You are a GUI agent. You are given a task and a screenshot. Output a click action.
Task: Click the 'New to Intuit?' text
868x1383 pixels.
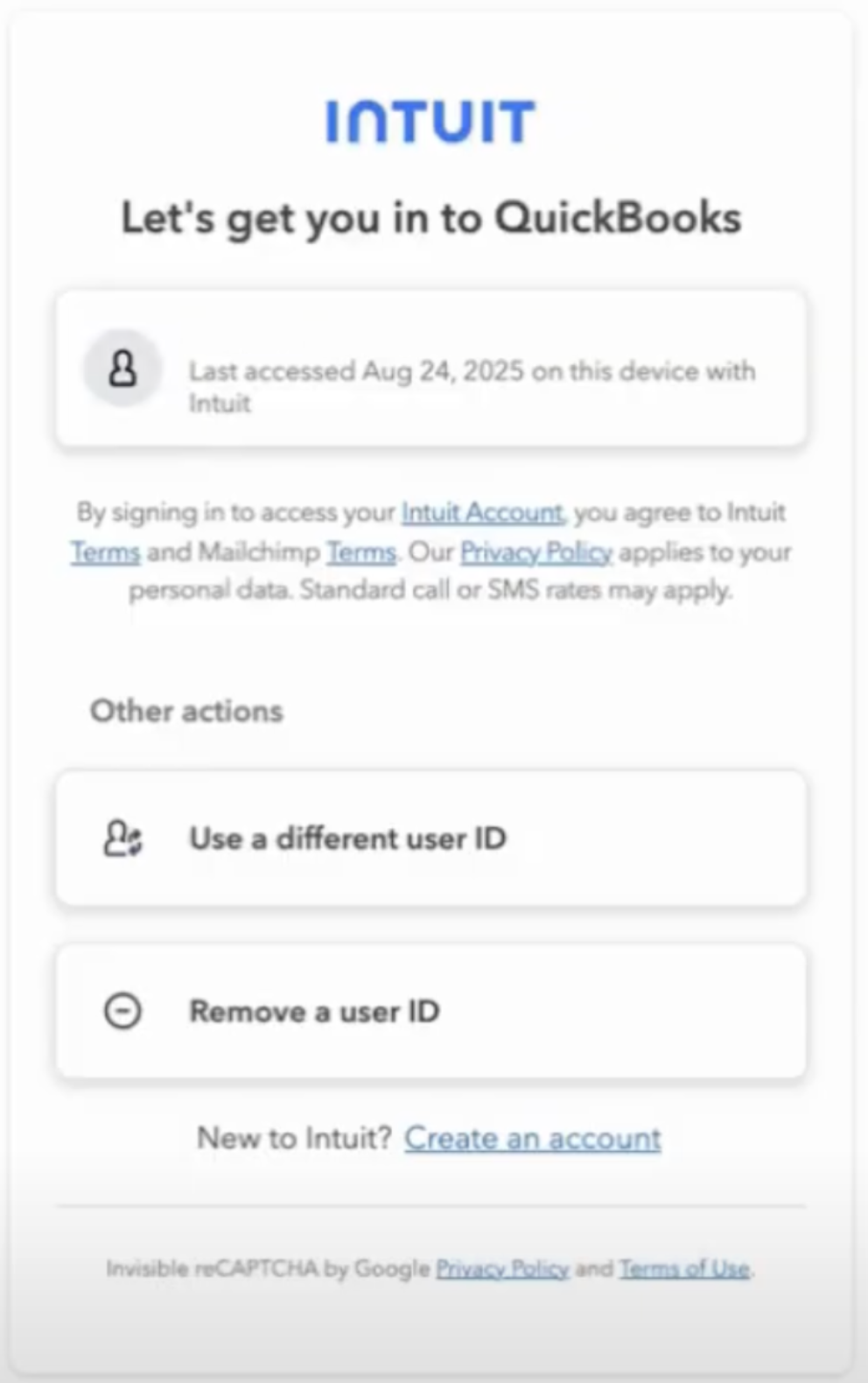[x=294, y=1138]
